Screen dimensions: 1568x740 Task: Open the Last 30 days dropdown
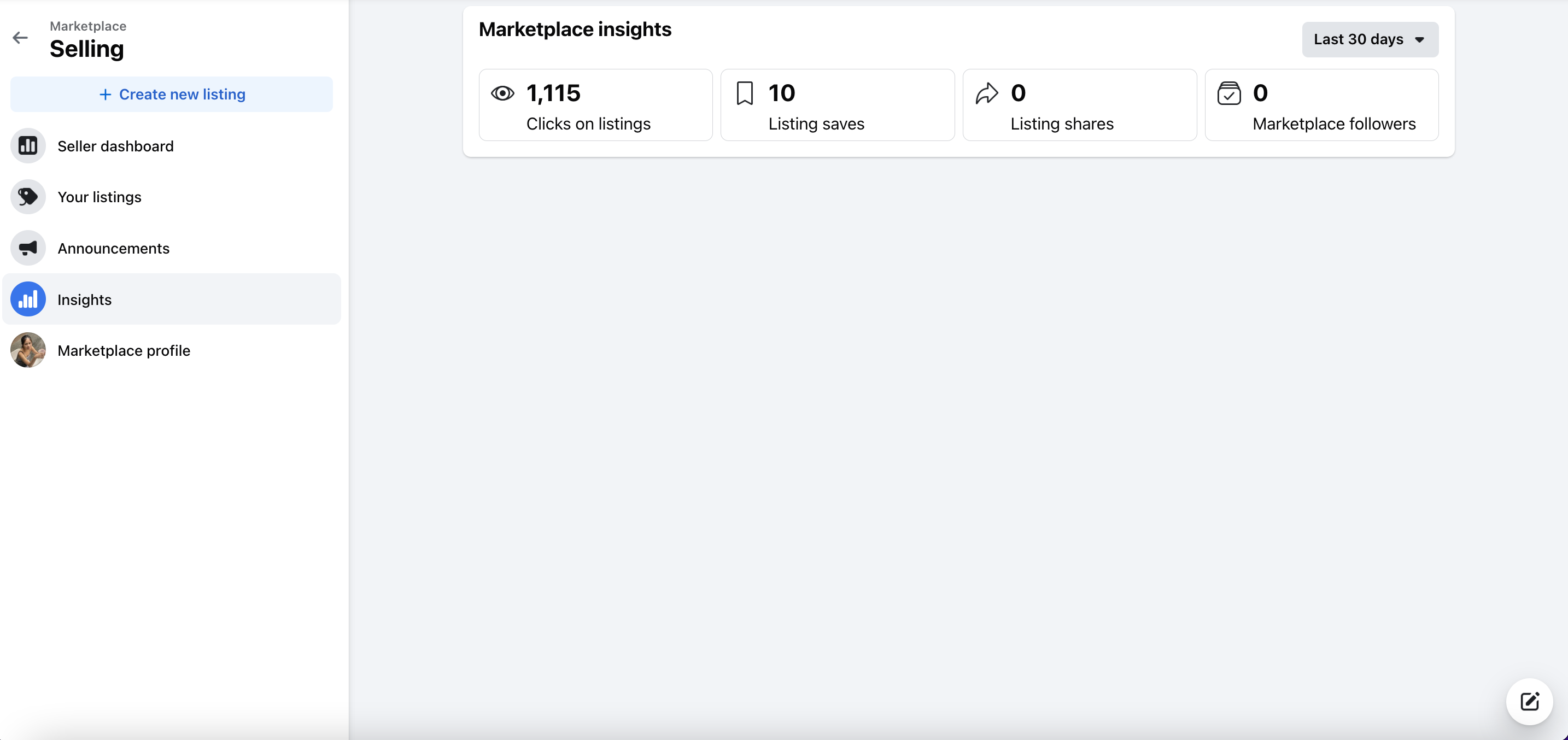point(1370,39)
